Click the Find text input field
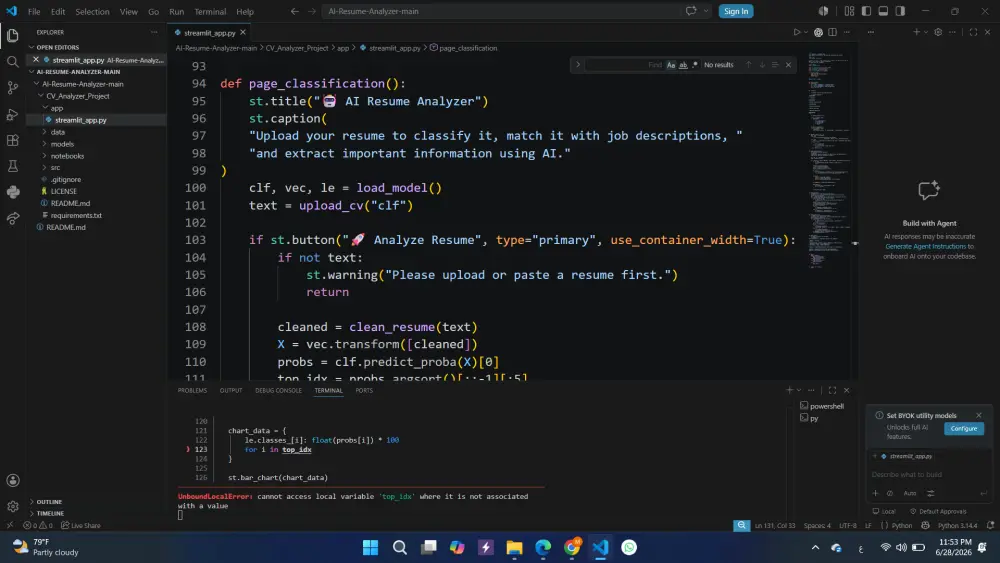 tap(624, 65)
